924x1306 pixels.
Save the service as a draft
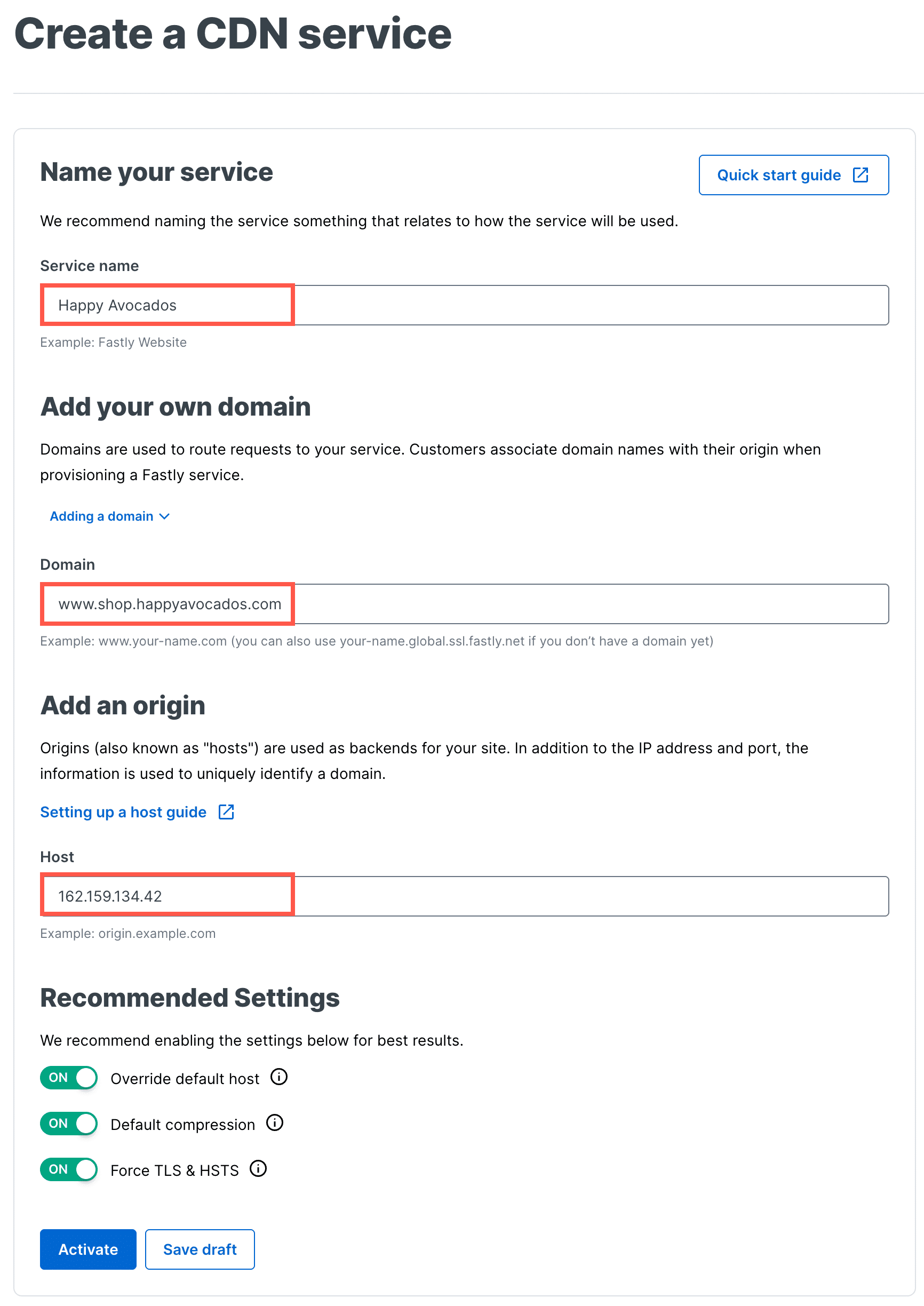click(x=200, y=1249)
